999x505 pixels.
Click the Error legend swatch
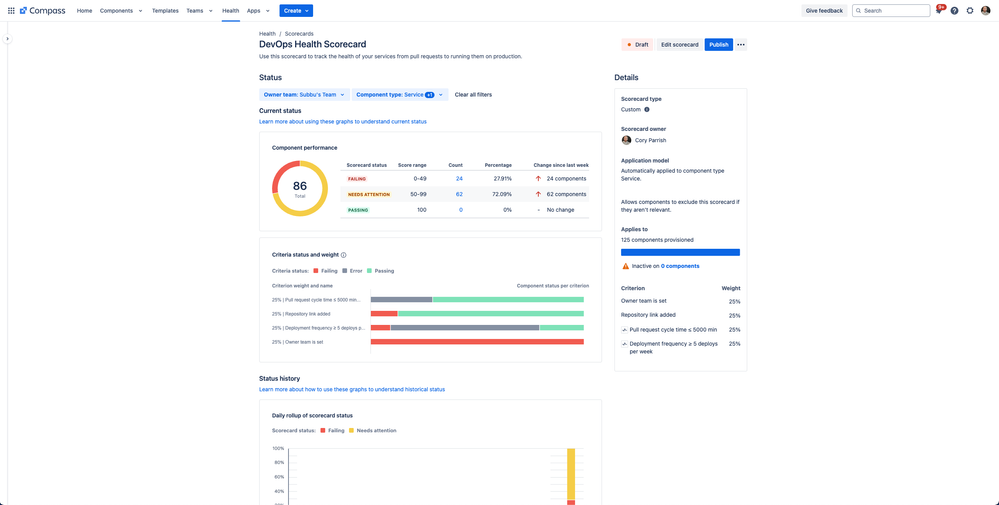tap(345, 271)
